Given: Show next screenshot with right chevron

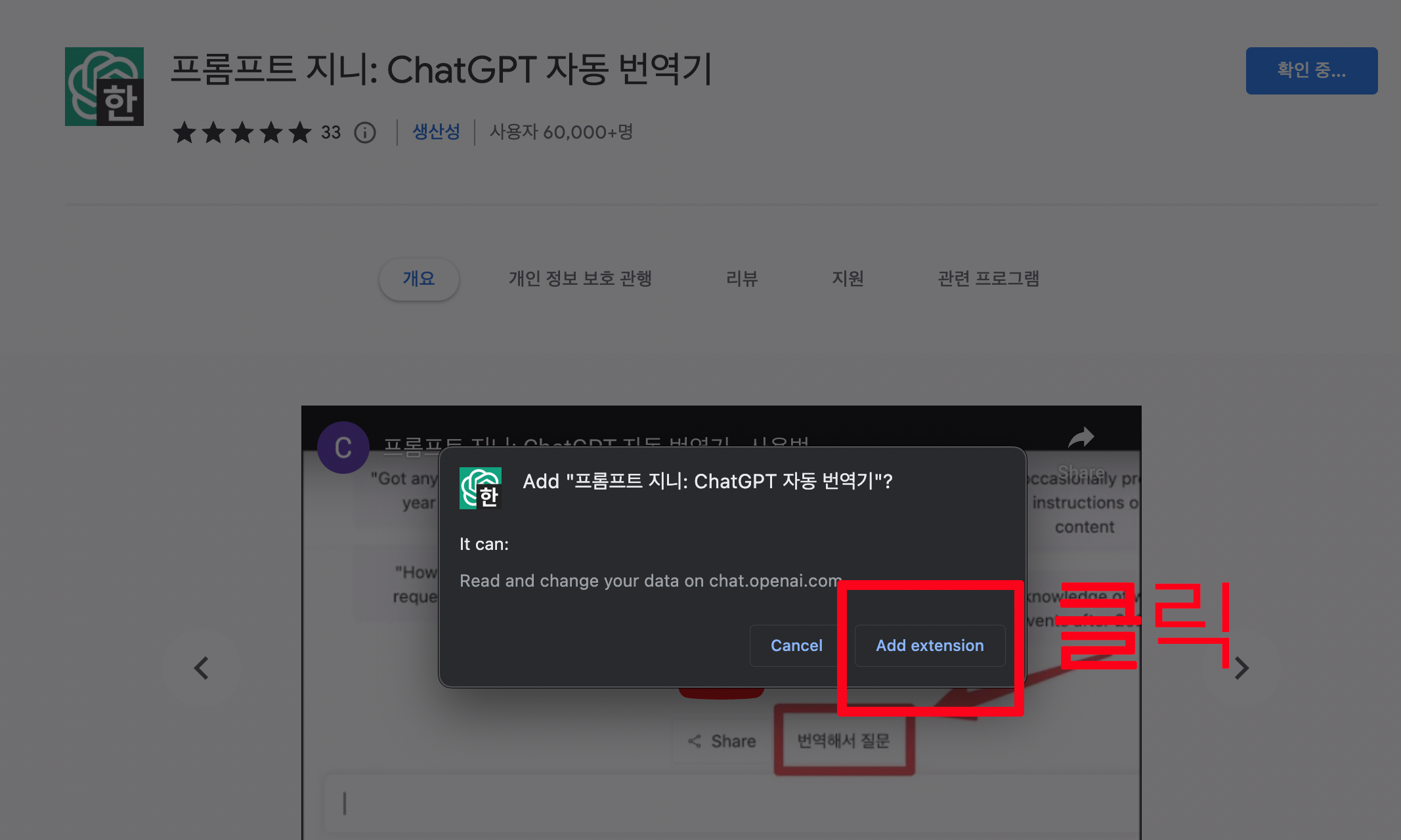Looking at the screenshot, I should (x=1241, y=668).
